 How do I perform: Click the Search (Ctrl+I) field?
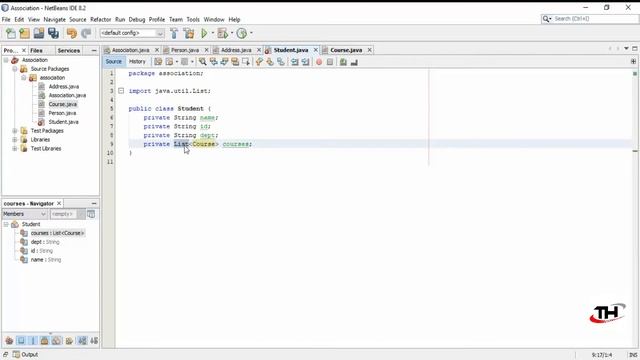tap(590, 19)
